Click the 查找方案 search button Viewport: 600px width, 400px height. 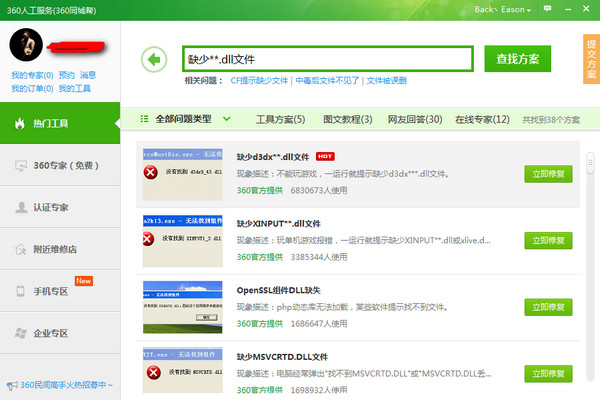click(518, 59)
